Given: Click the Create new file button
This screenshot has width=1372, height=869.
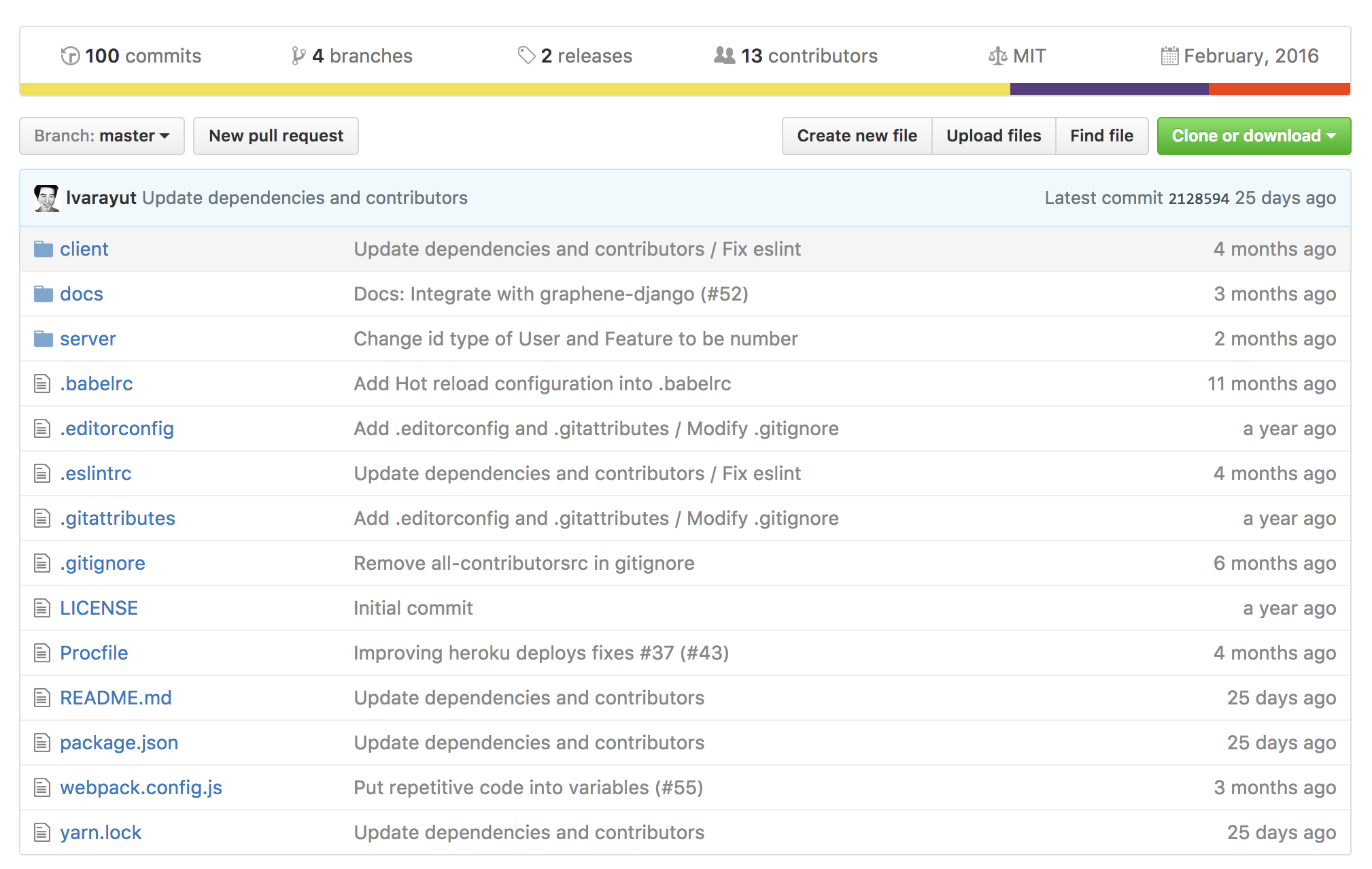Looking at the screenshot, I should coord(857,136).
